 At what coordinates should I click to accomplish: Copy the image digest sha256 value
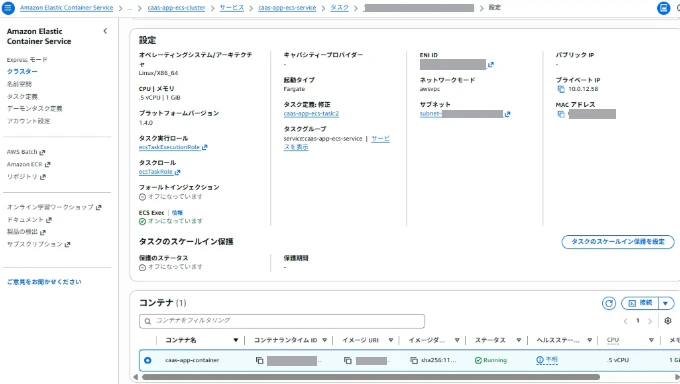point(414,361)
